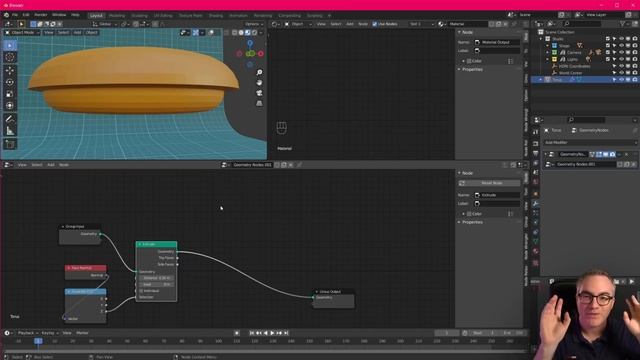Select wireframe viewport shading mode
Image resolution: width=640 pixels, height=360 pixels.
(234, 33)
